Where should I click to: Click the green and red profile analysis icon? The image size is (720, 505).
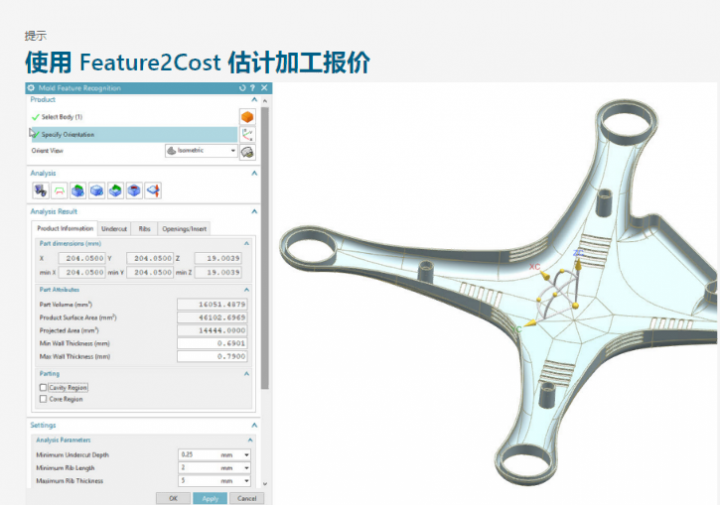tap(59, 190)
